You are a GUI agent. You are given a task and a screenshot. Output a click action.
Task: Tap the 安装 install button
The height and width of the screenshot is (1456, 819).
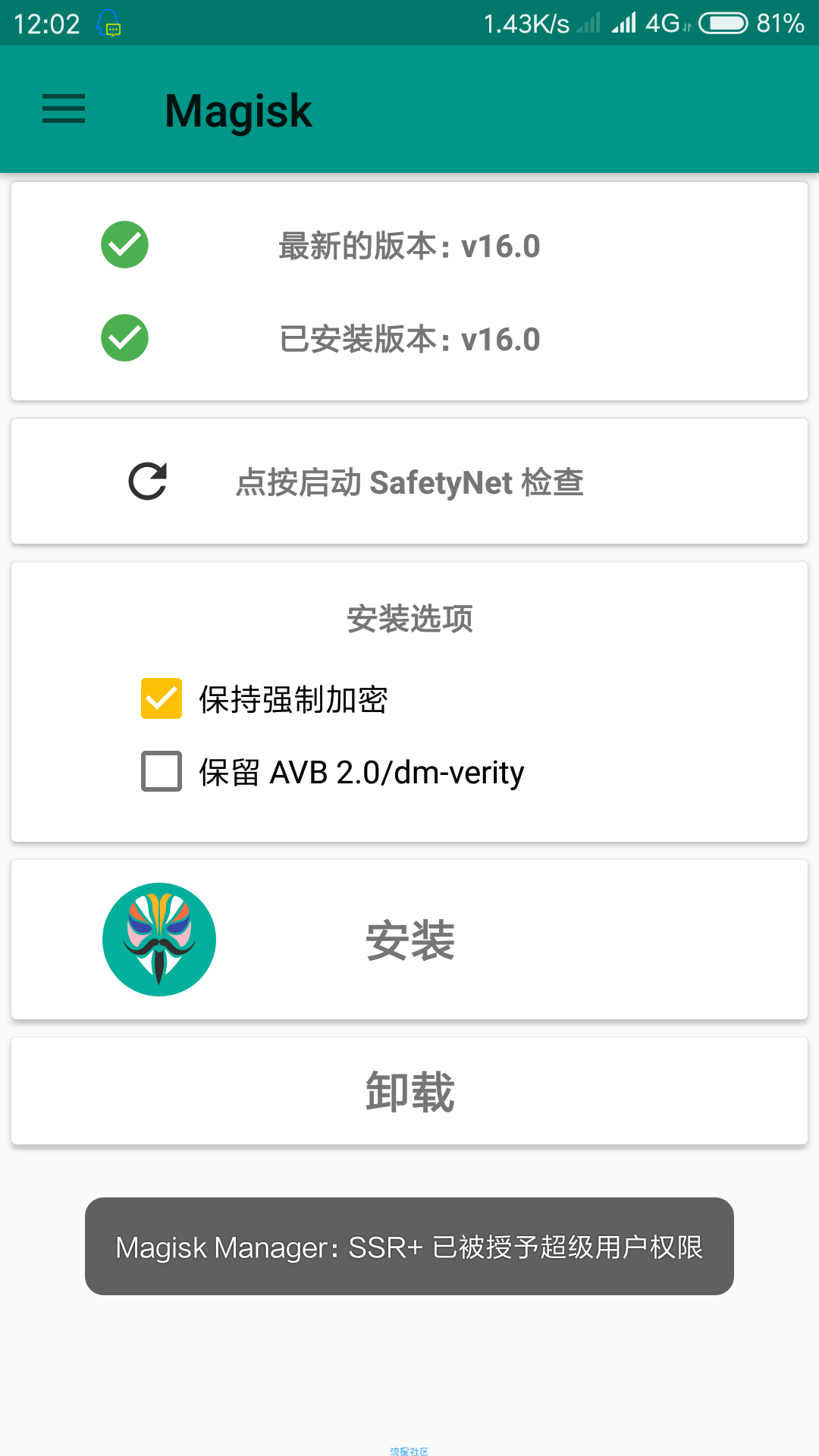pos(409,940)
